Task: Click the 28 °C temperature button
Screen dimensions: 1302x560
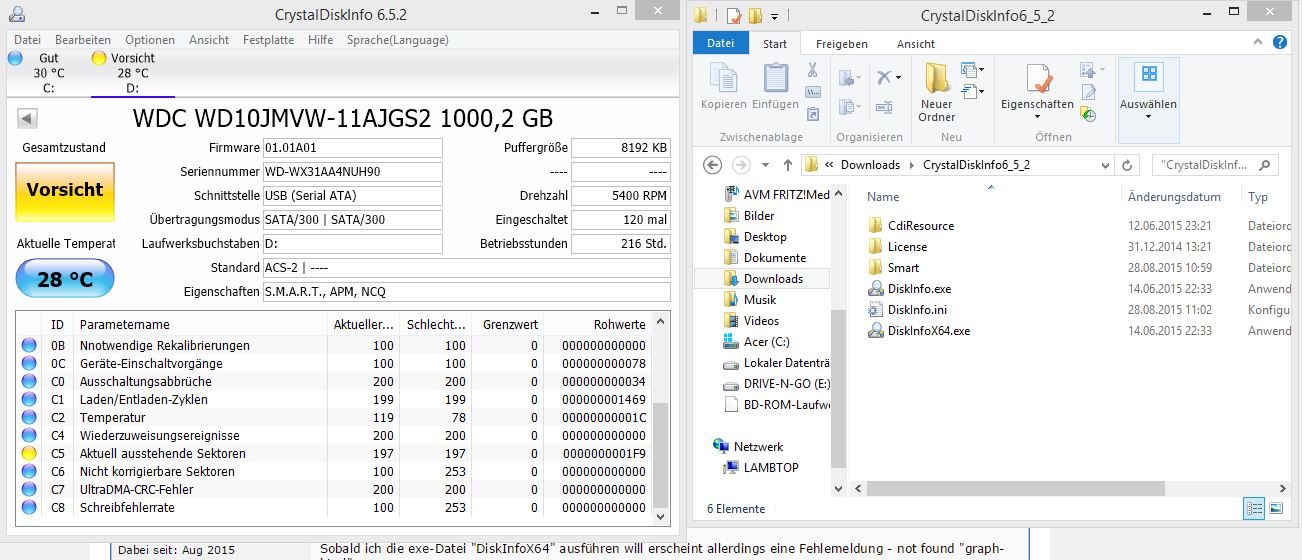Action: click(65, 279)
